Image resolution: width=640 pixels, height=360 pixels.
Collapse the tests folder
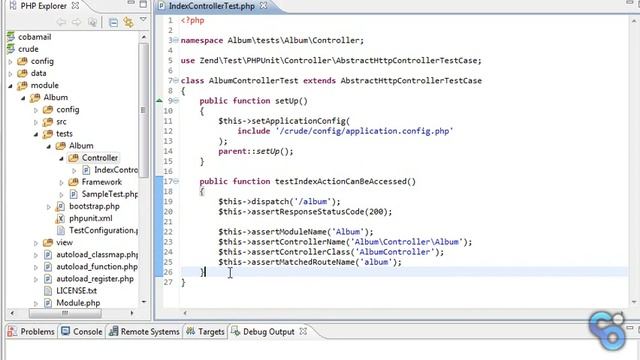pos(36,134)
